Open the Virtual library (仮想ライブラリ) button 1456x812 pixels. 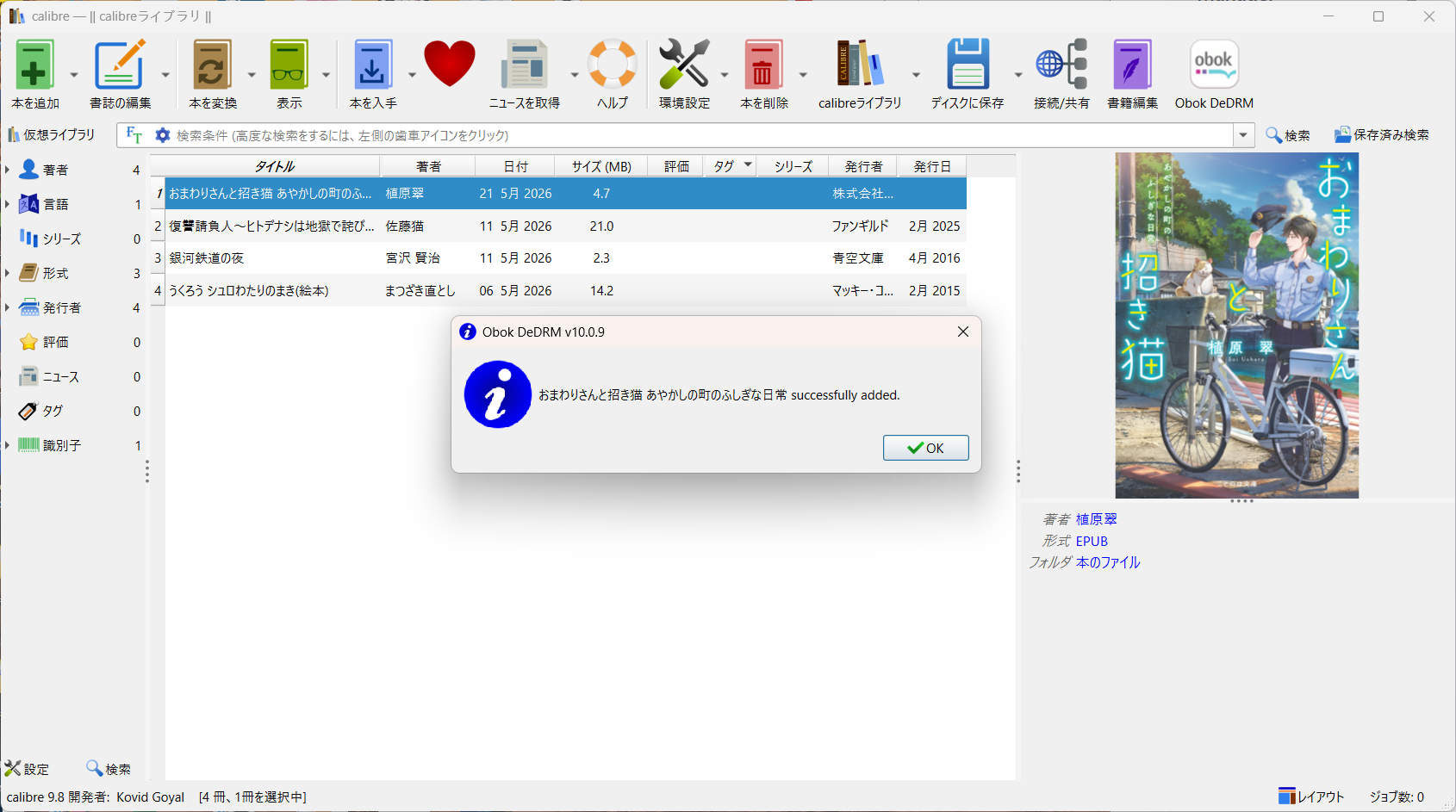(52, 135)
